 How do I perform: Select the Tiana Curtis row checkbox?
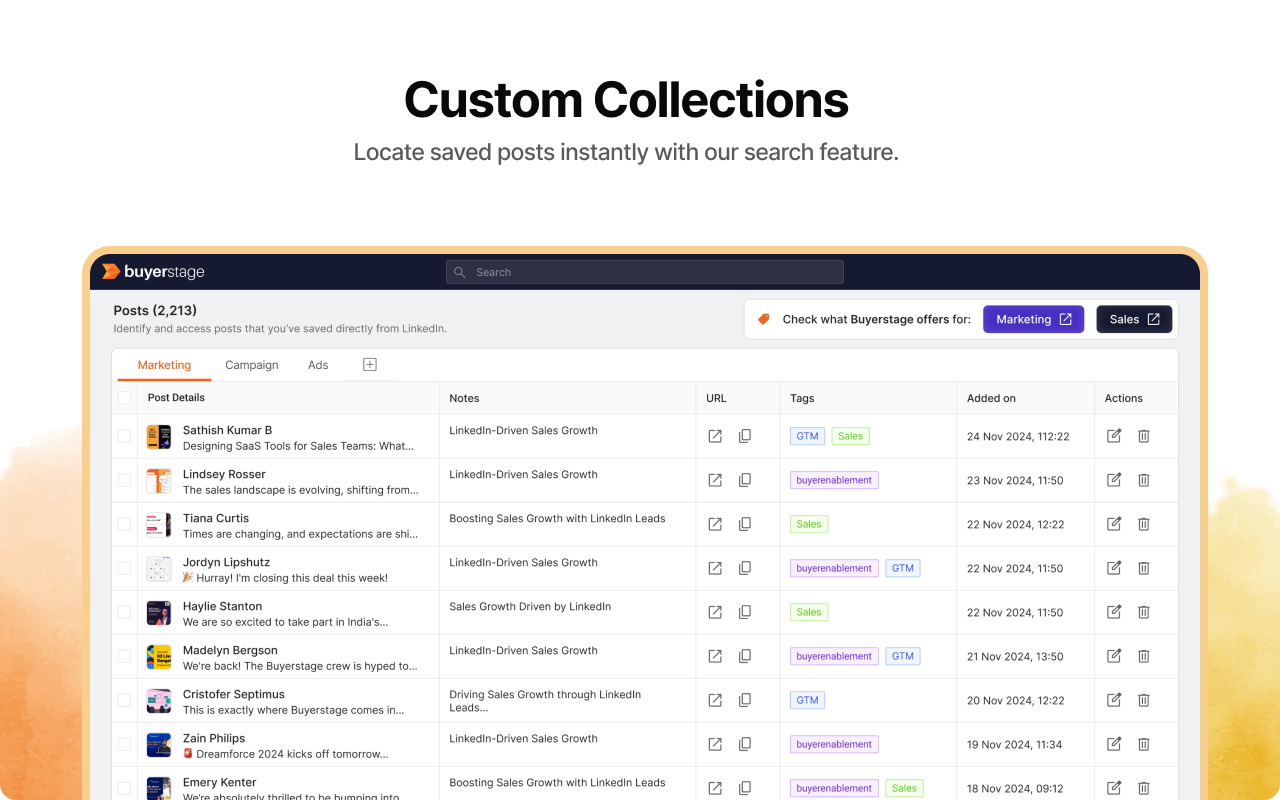click(x=124, y=524)
